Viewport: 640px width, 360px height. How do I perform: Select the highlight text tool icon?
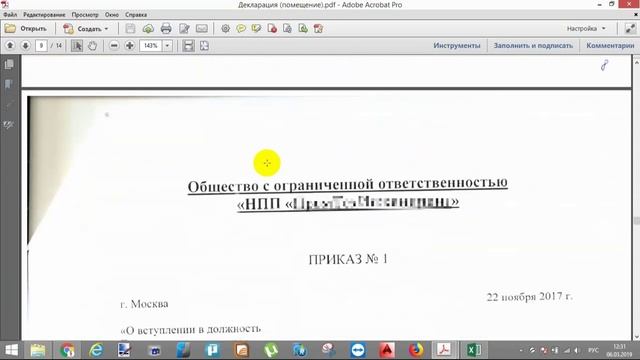pos(256,29)
